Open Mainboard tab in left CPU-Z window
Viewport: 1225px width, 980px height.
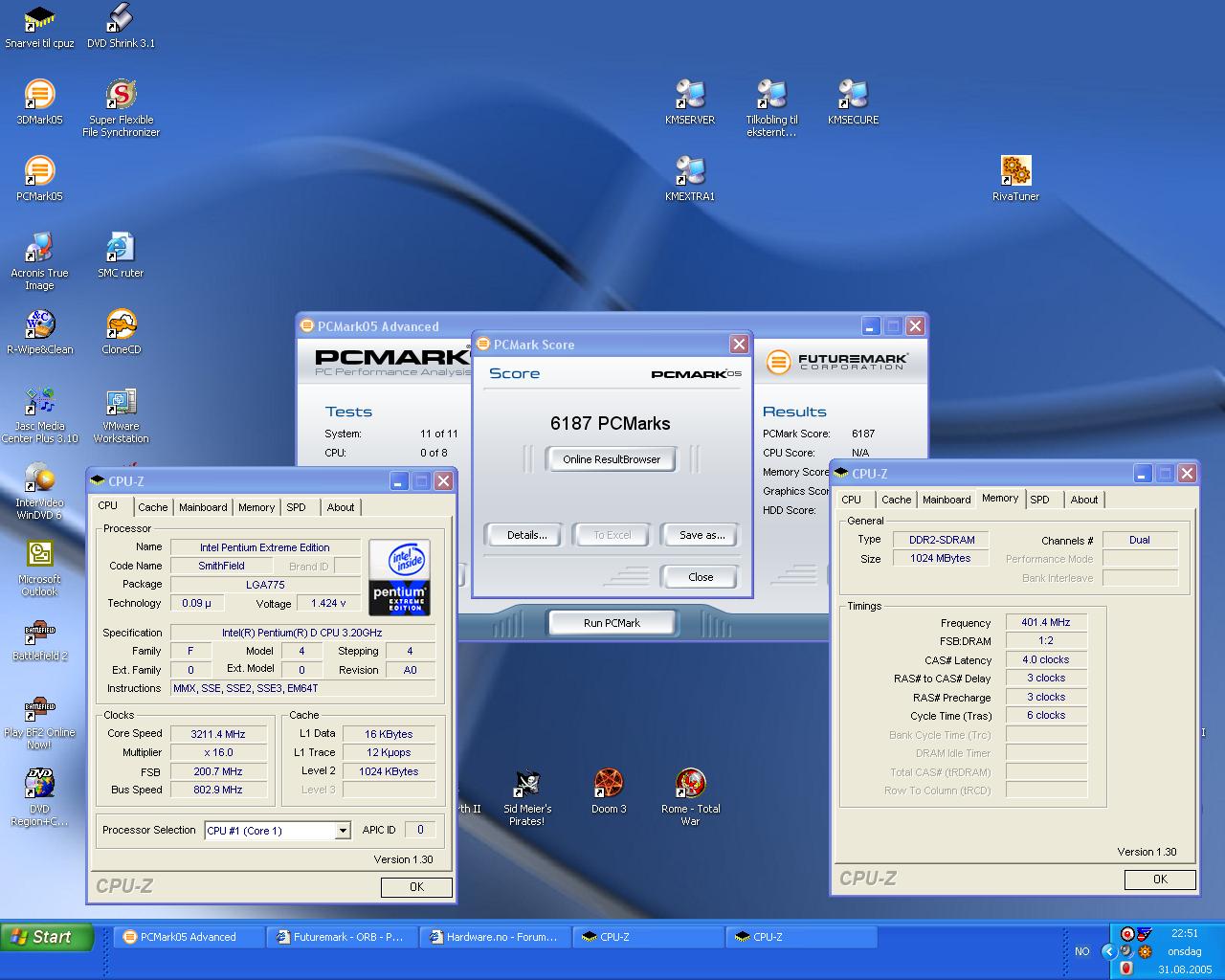[203, 507]
